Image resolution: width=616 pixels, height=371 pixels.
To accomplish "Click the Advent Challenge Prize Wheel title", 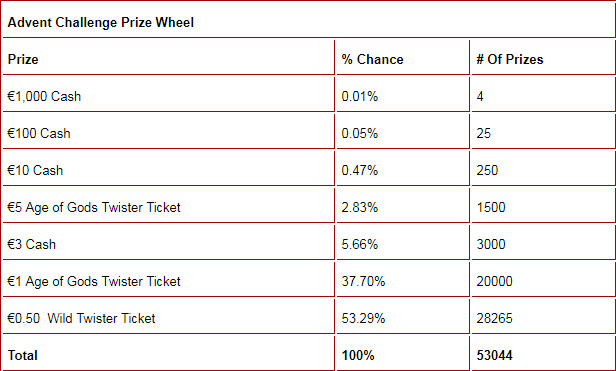I will [x=101, y=22].
